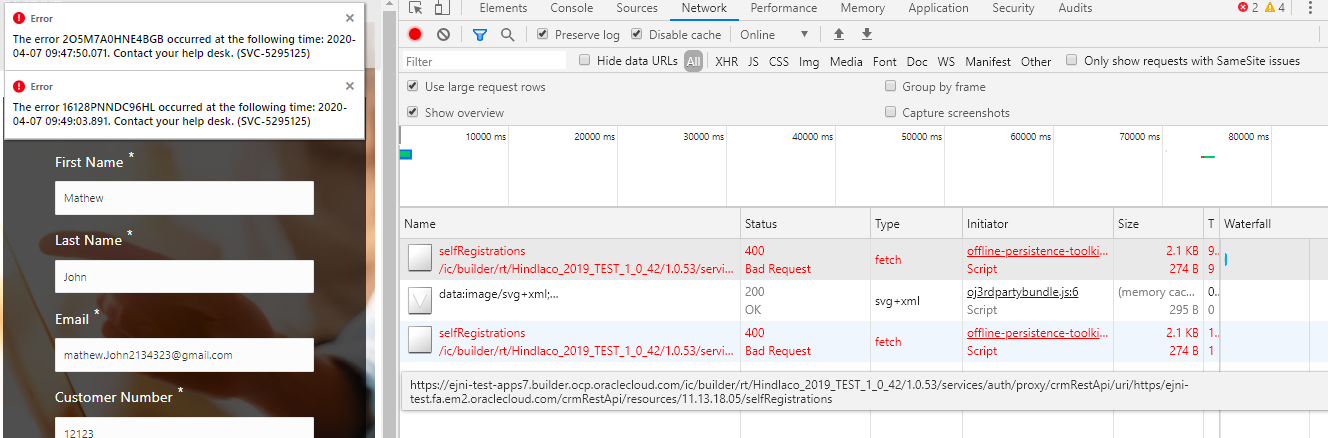Screen dimensions: 1328x438
Task: Click the file icon of the first selfRegistrations request
Action: coord(420,260)
